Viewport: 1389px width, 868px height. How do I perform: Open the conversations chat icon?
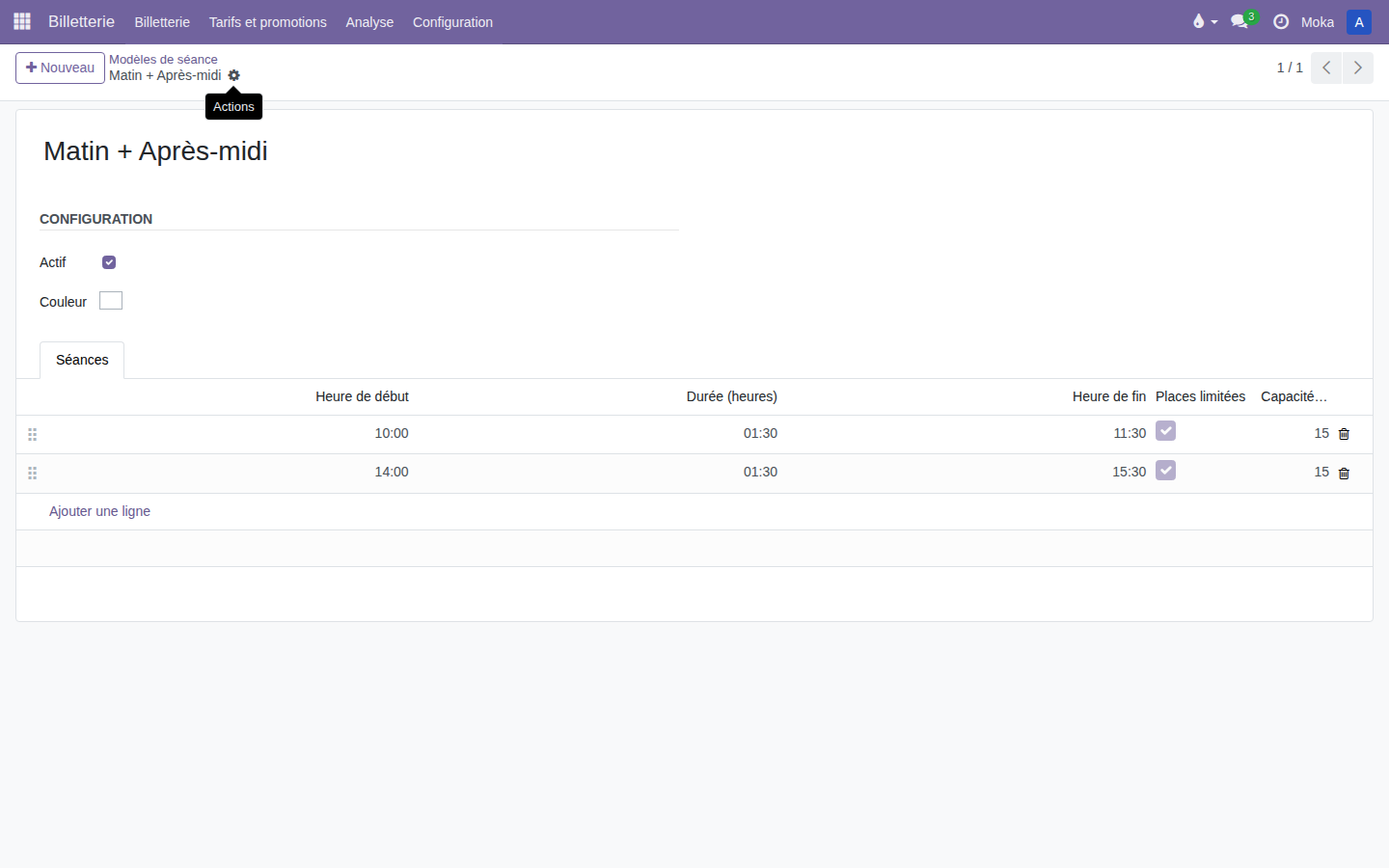pos(1240,21)
